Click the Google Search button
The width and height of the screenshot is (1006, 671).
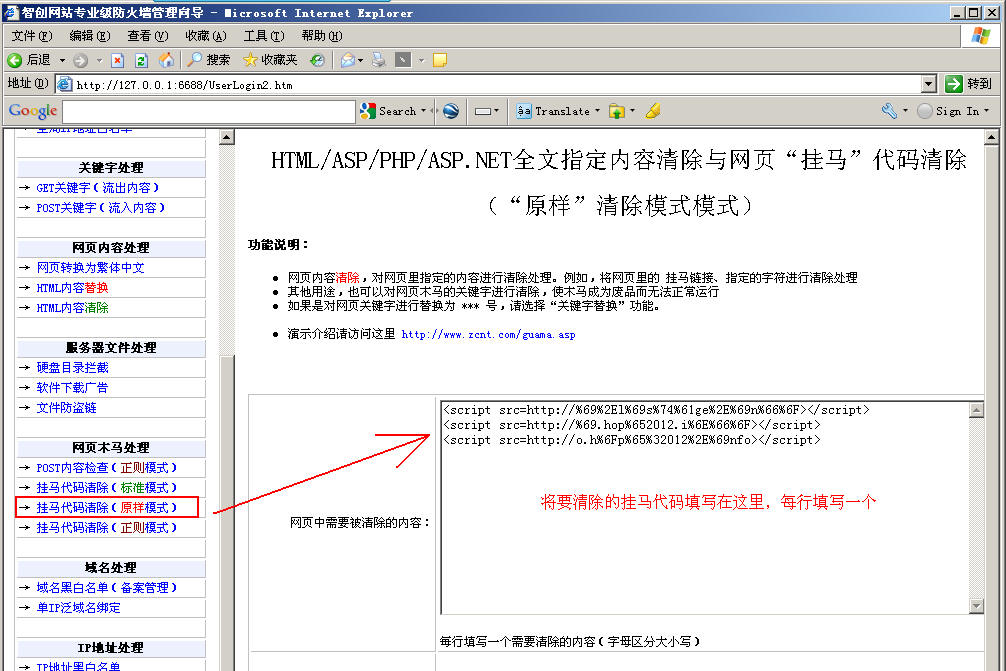[x=389, y=111]
